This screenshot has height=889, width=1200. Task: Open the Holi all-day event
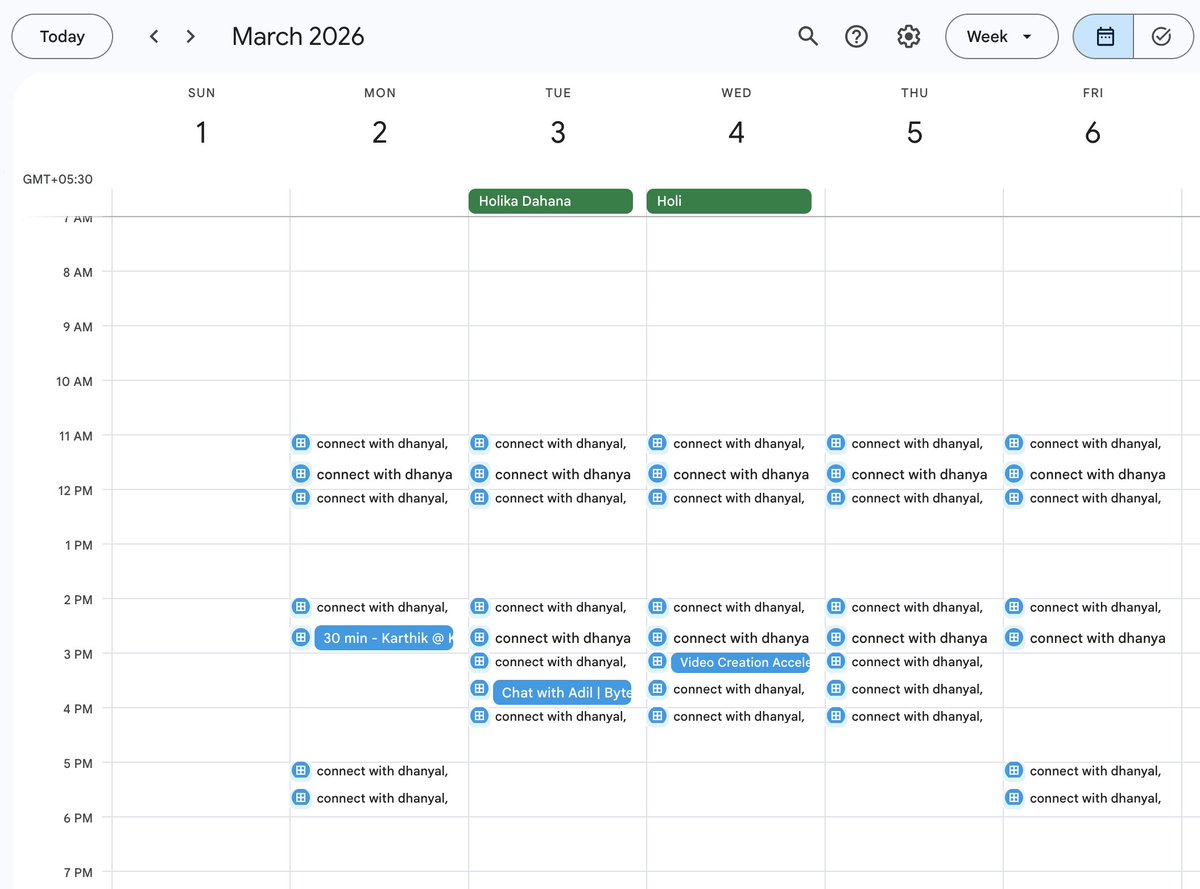[x=729, y=201]
